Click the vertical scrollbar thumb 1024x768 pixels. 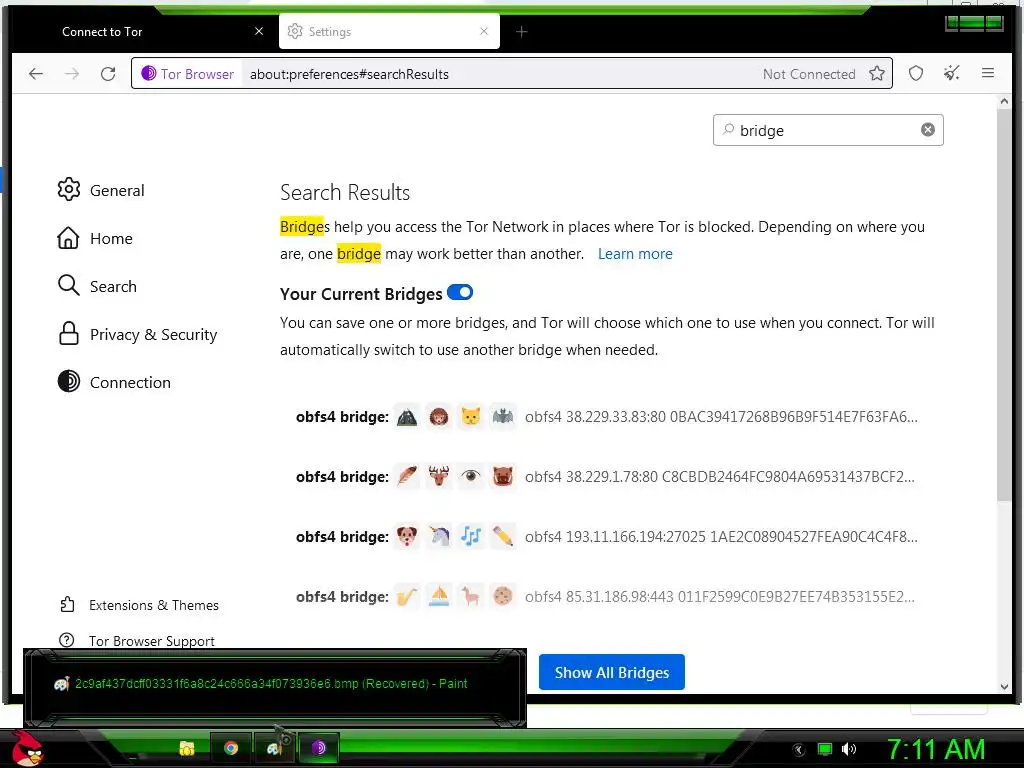pos(1004,305)
